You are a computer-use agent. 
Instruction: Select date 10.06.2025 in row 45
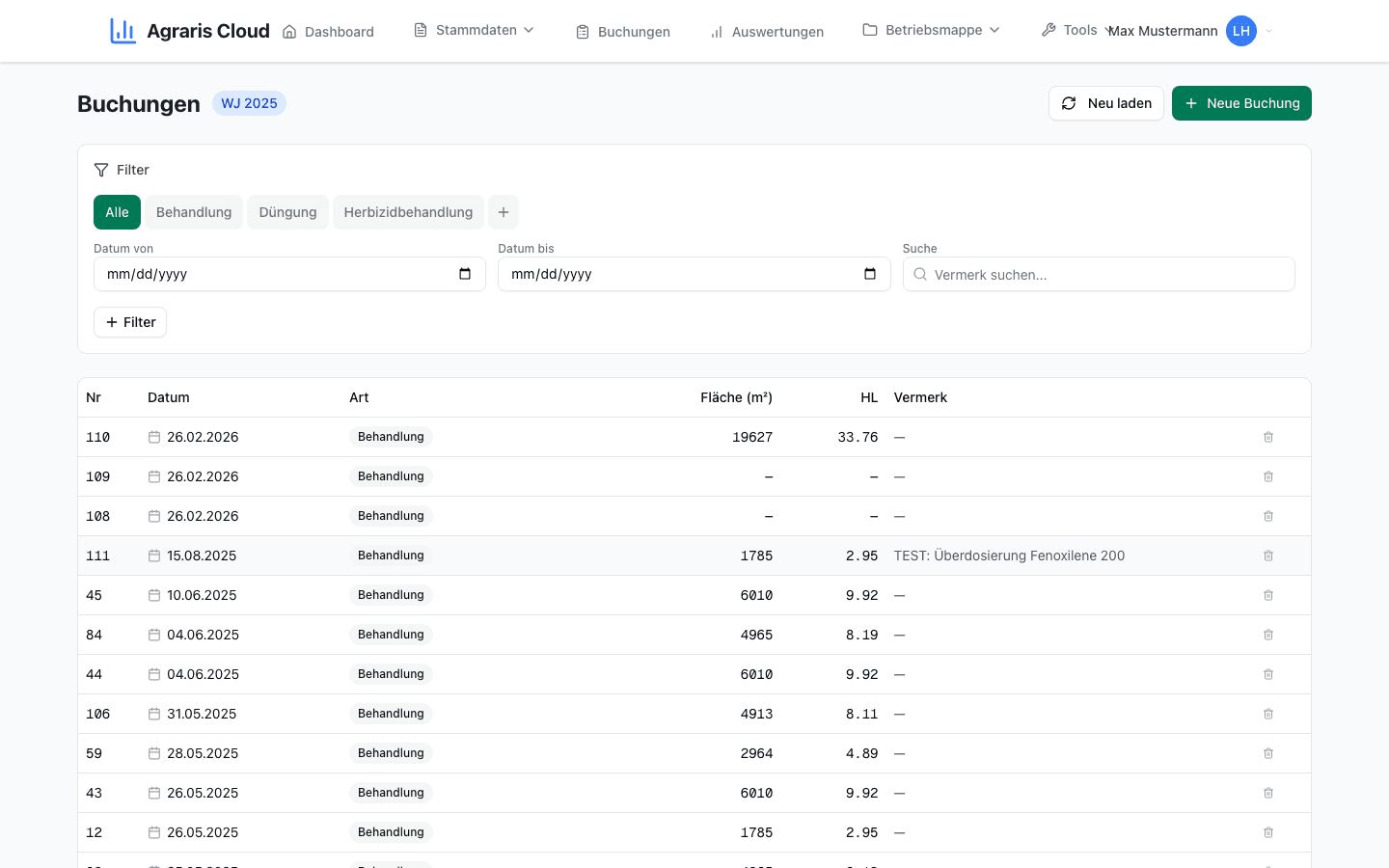coord(202,595)
